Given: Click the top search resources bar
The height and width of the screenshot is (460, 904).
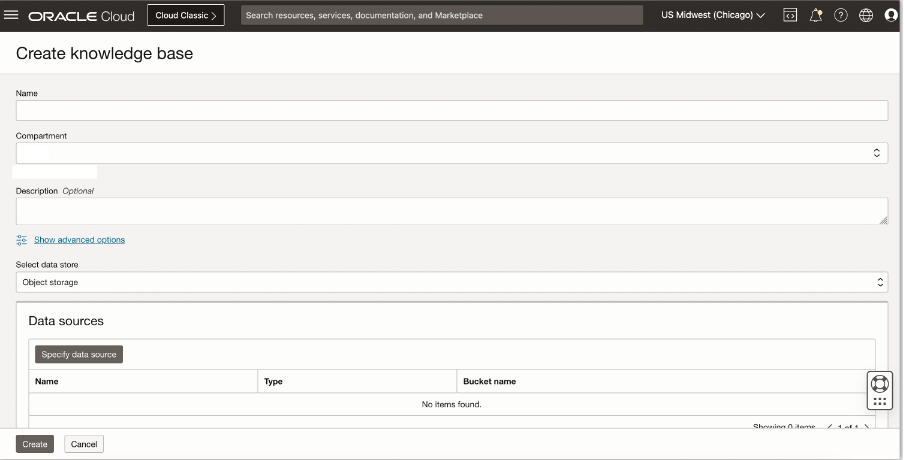Looking at the screenshot, I should (441, 16).
